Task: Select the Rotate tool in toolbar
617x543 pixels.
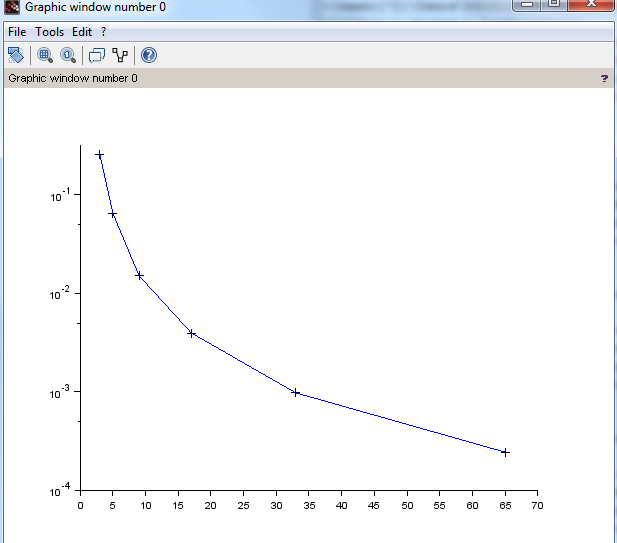Action: click(16, 55)
